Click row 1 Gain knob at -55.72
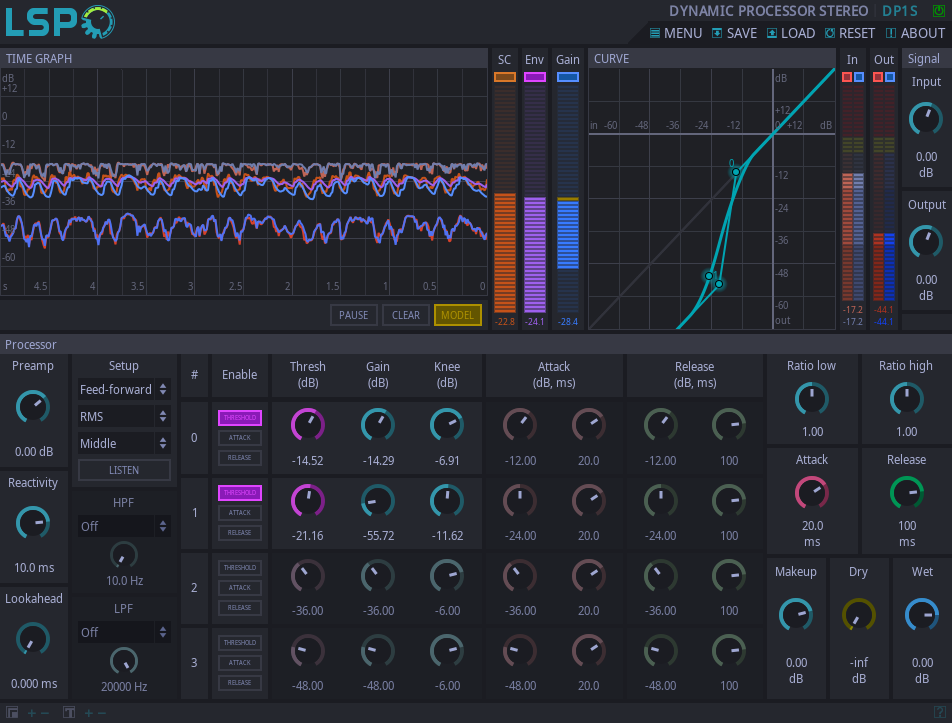This screenshot has width=952, height=723. pos(378,501)
